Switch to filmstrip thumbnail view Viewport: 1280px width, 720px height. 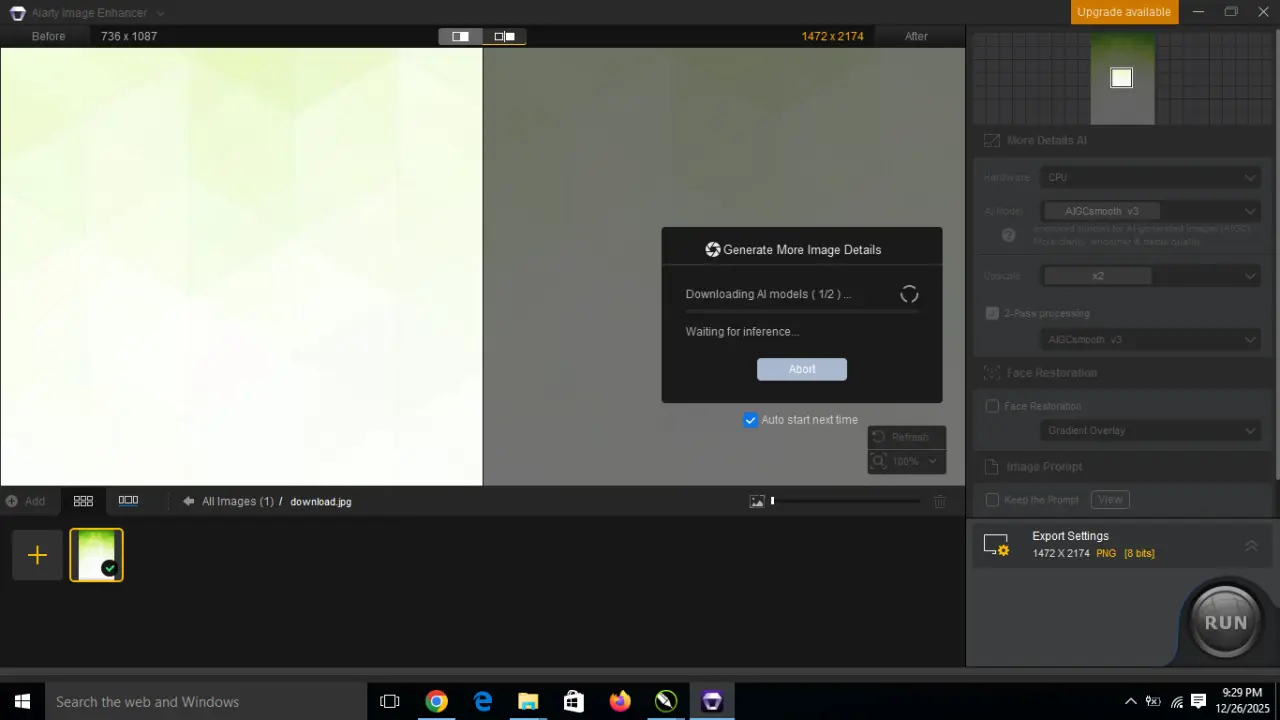pyautogui.click(x=128, y=501)
